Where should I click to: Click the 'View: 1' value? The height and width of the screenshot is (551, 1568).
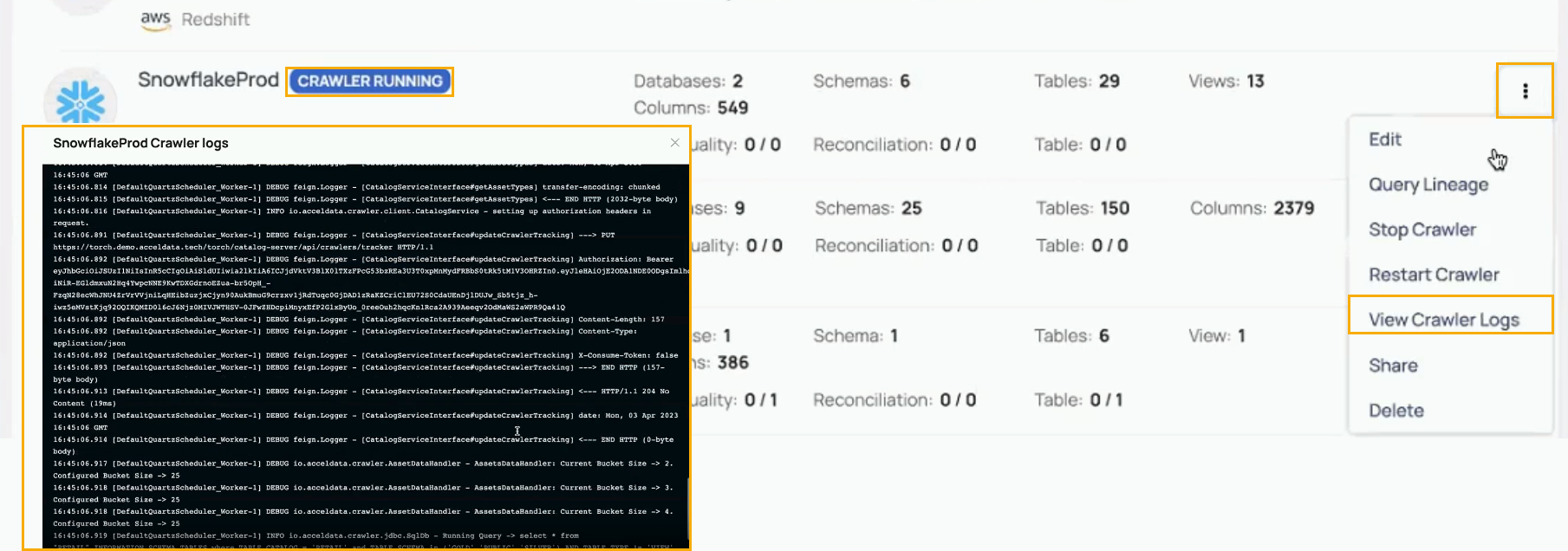tap(1217, 336)
